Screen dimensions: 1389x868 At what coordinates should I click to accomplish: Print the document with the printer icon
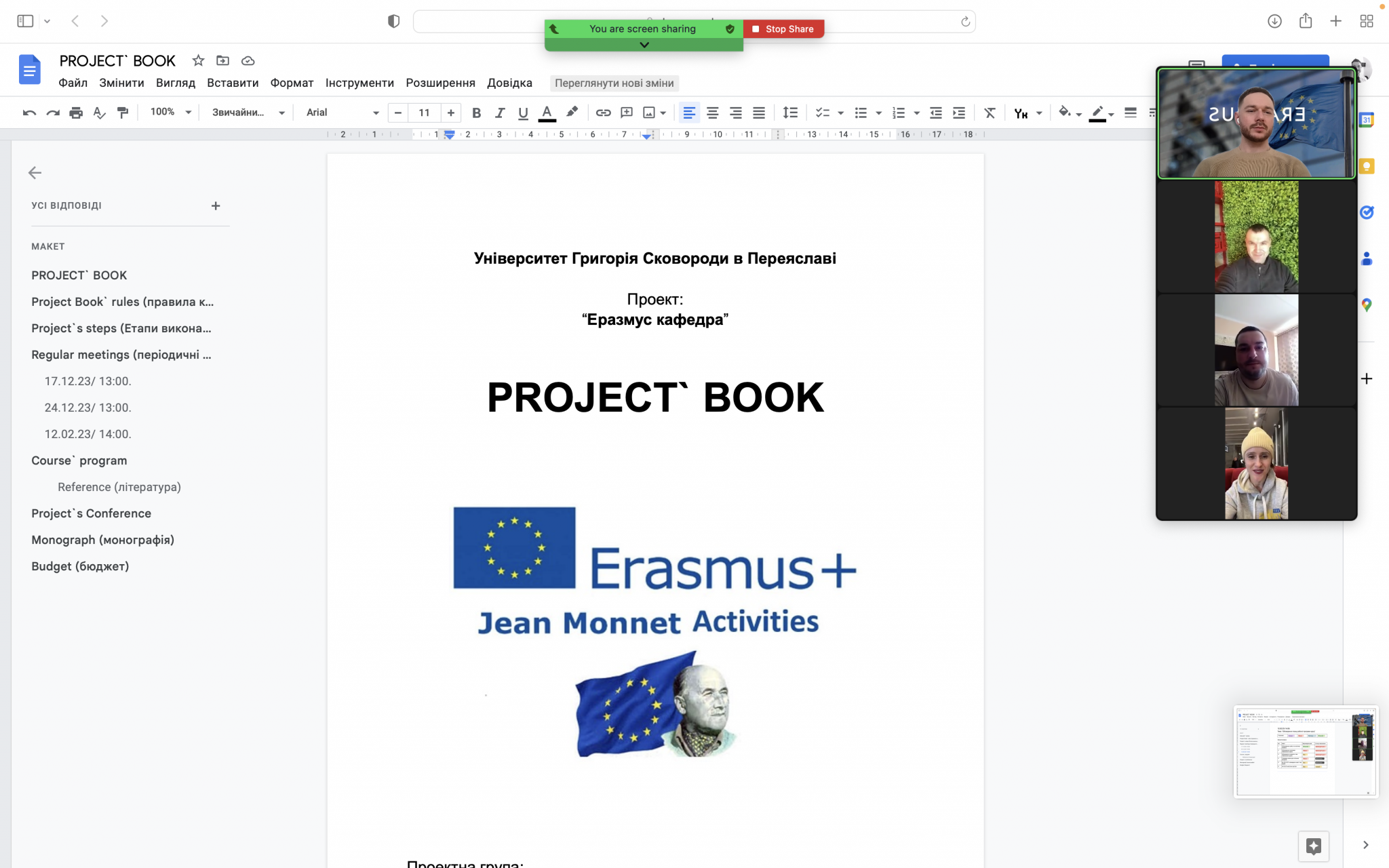(x=76, y=113)
